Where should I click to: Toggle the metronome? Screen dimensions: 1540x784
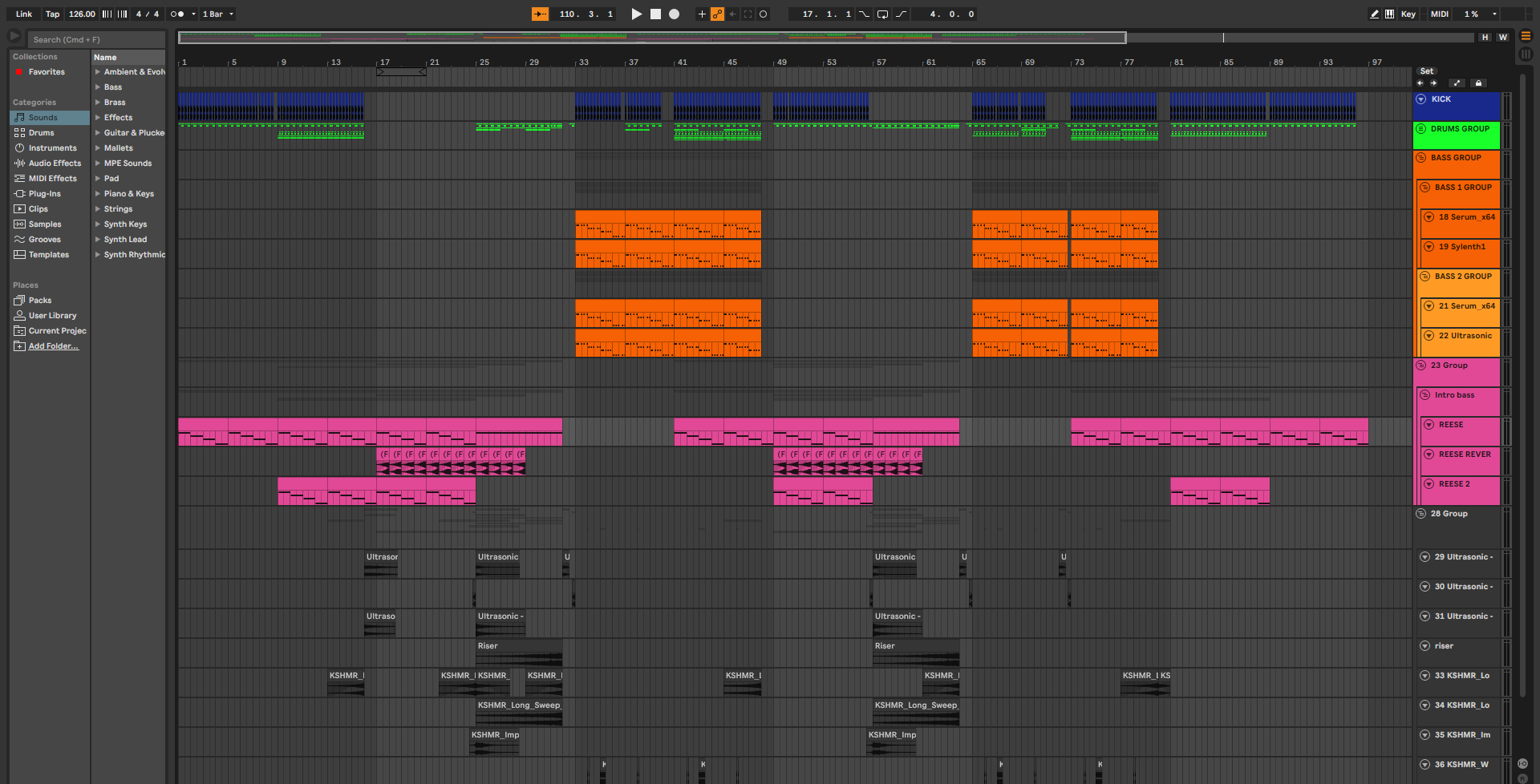(x=177, y=14)
